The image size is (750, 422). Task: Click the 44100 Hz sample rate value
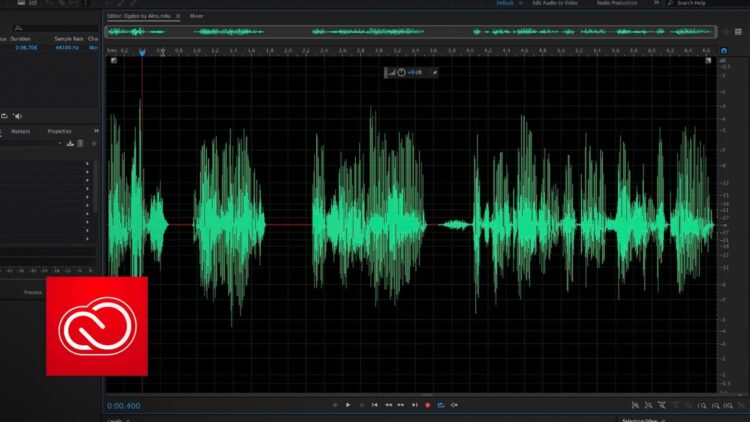tap(67, 48)
